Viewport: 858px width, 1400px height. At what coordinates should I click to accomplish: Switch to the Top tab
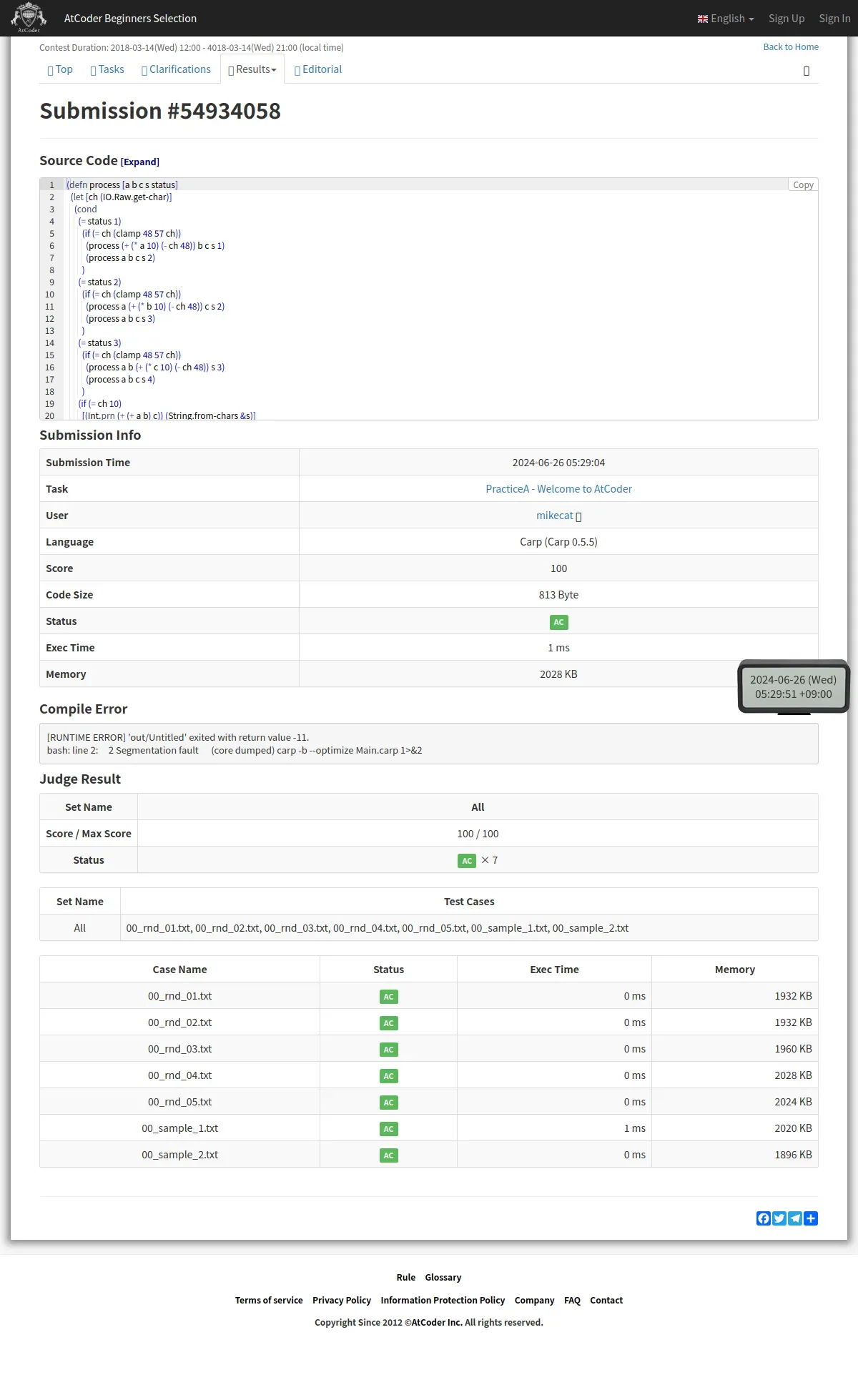point(60,69)
